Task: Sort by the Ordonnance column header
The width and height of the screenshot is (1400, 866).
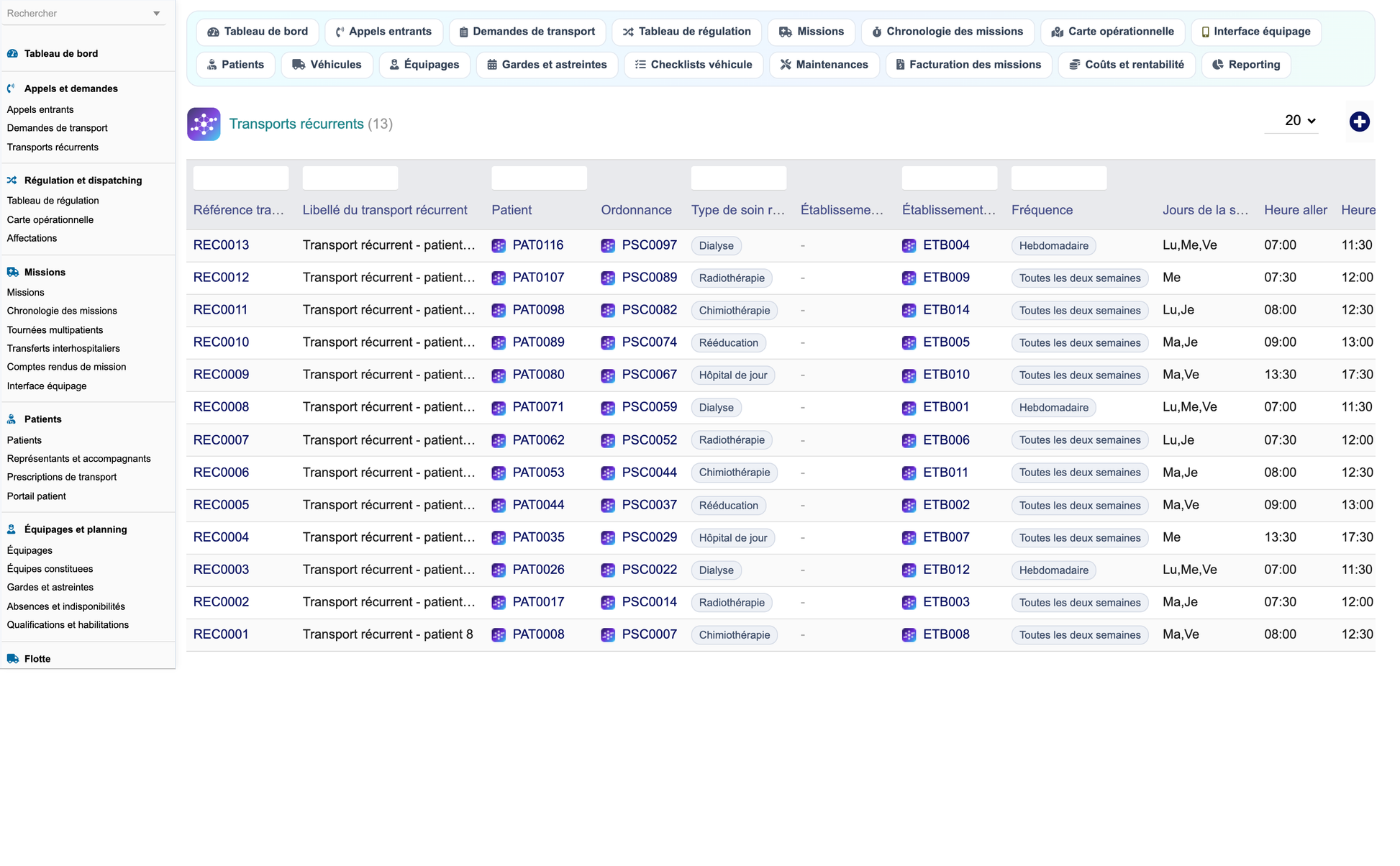Action: 637,210
